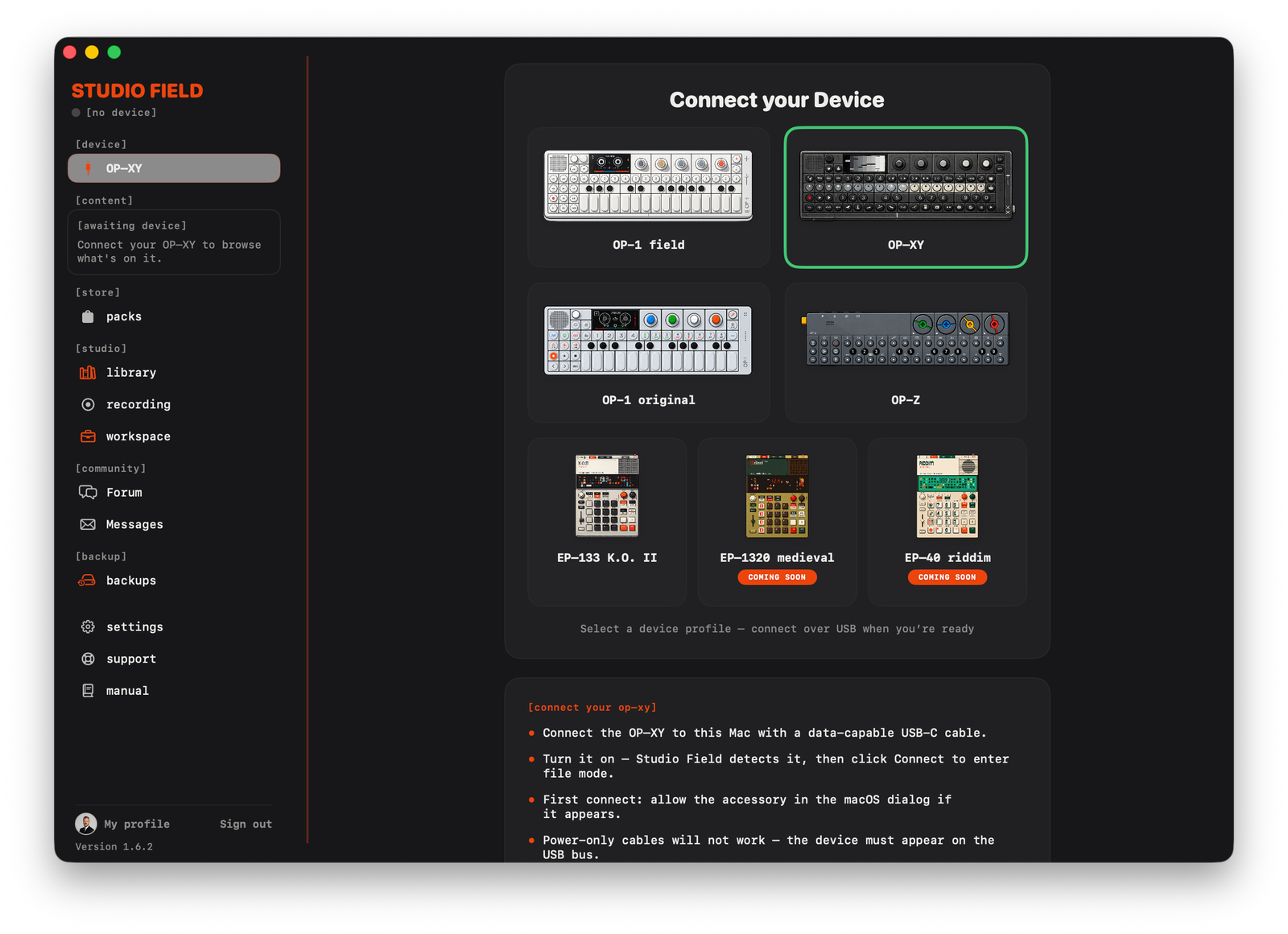The image size is (1288, 934).
Task: Click the recording circle icon
Action: (x=88, y=404)
